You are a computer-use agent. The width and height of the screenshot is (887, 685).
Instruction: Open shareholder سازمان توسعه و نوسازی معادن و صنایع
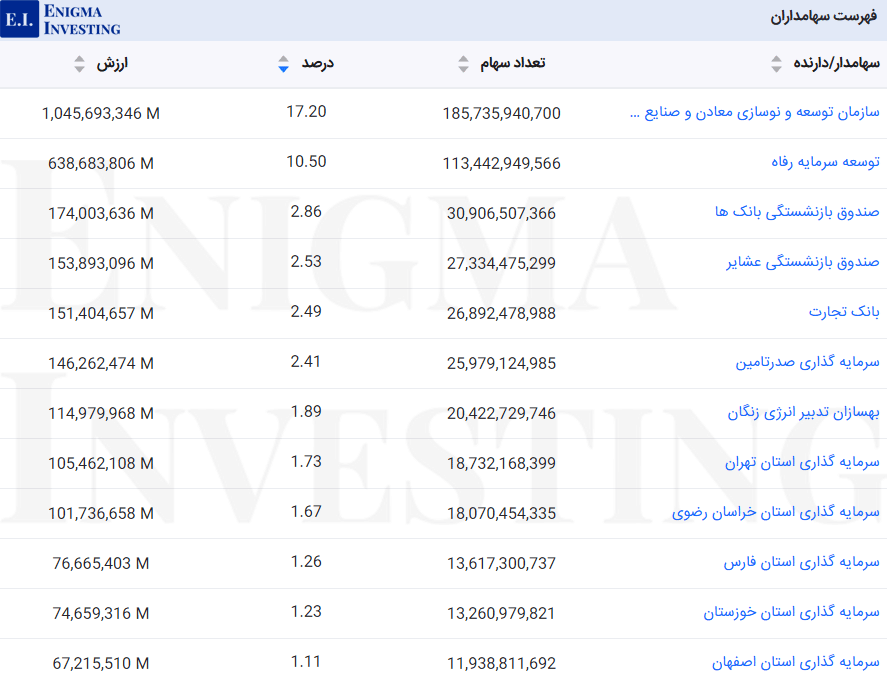(x=755, y=113)
